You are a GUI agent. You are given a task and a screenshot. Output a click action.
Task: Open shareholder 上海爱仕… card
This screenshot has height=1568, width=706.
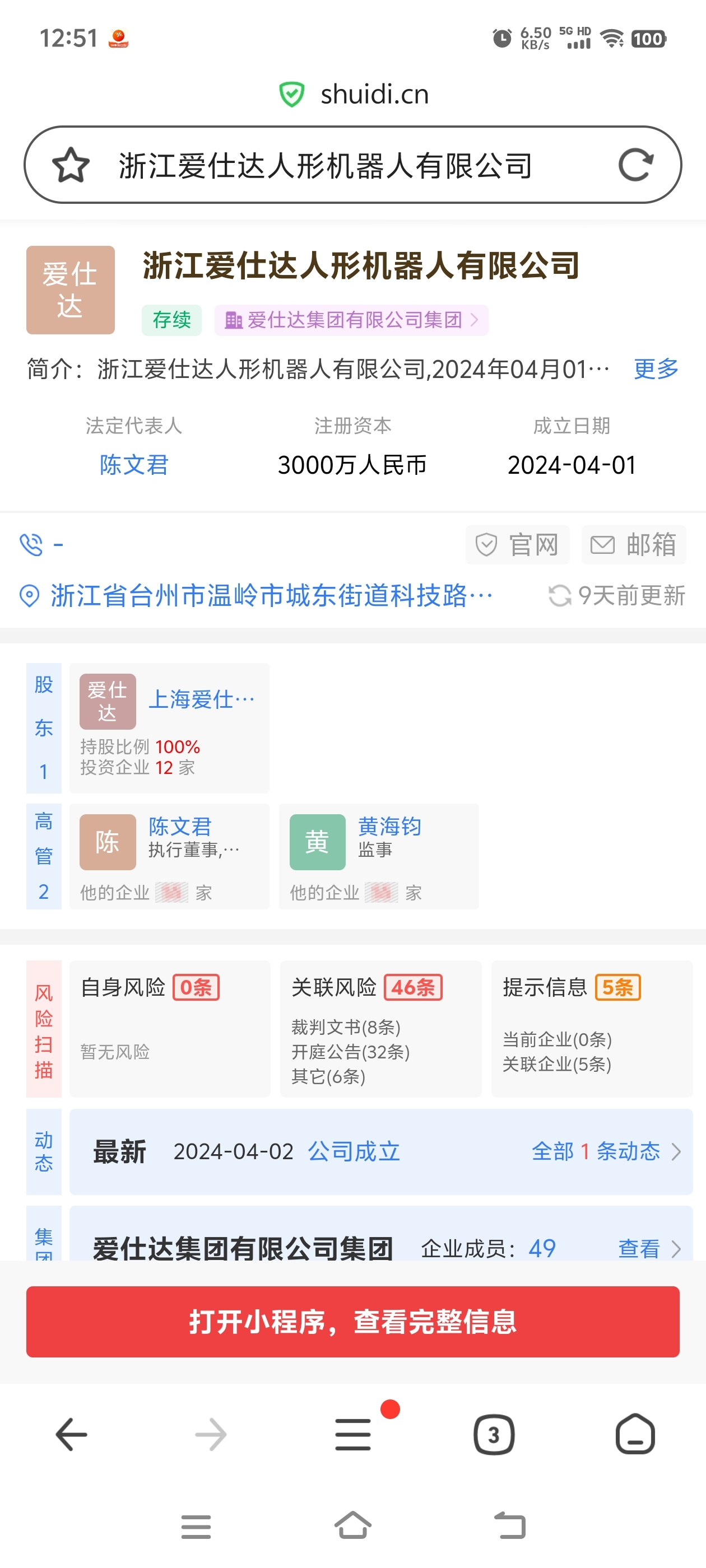(169, 728)
